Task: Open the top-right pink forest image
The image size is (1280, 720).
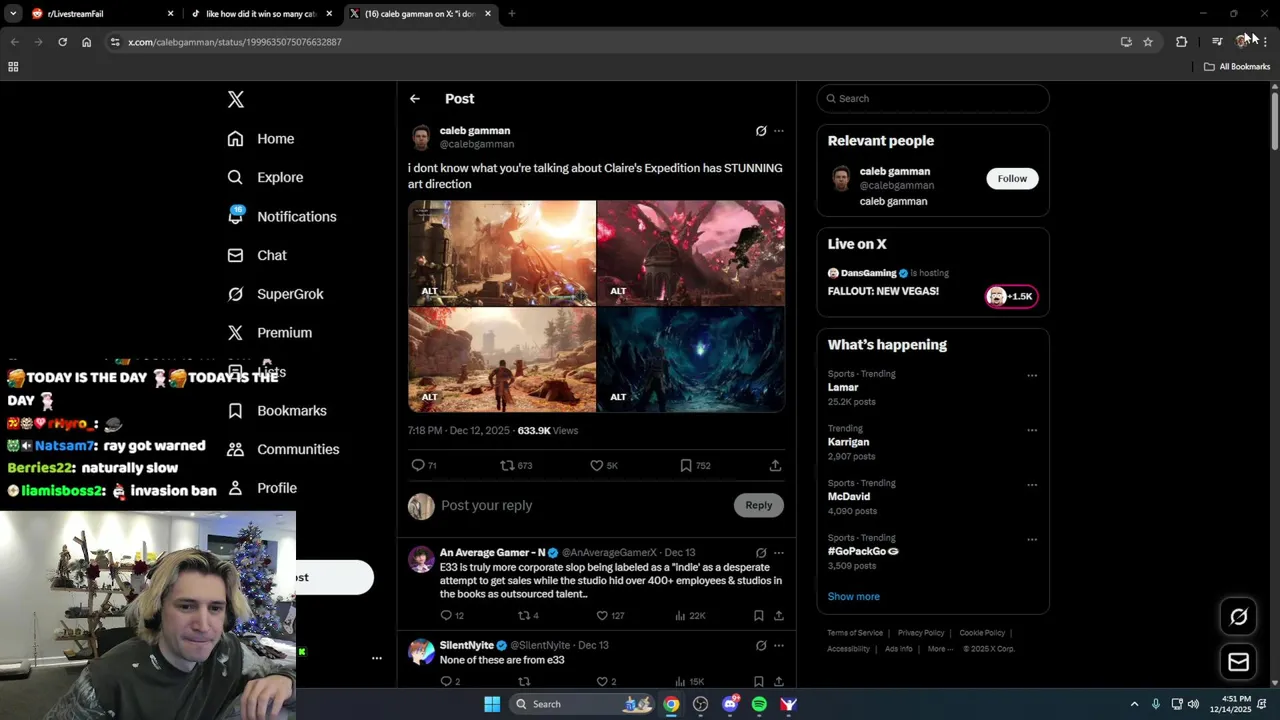Action: 691,253
